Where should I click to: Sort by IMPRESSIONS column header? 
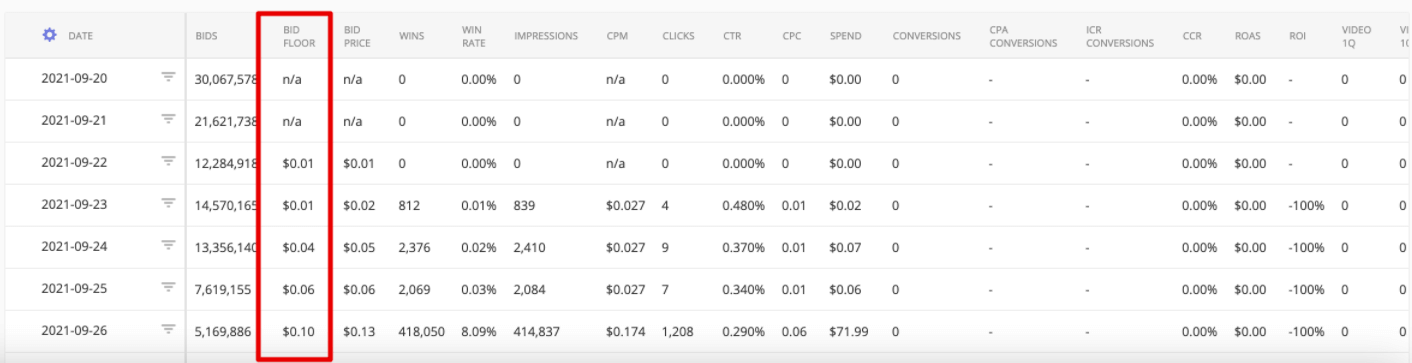point(546,36)
